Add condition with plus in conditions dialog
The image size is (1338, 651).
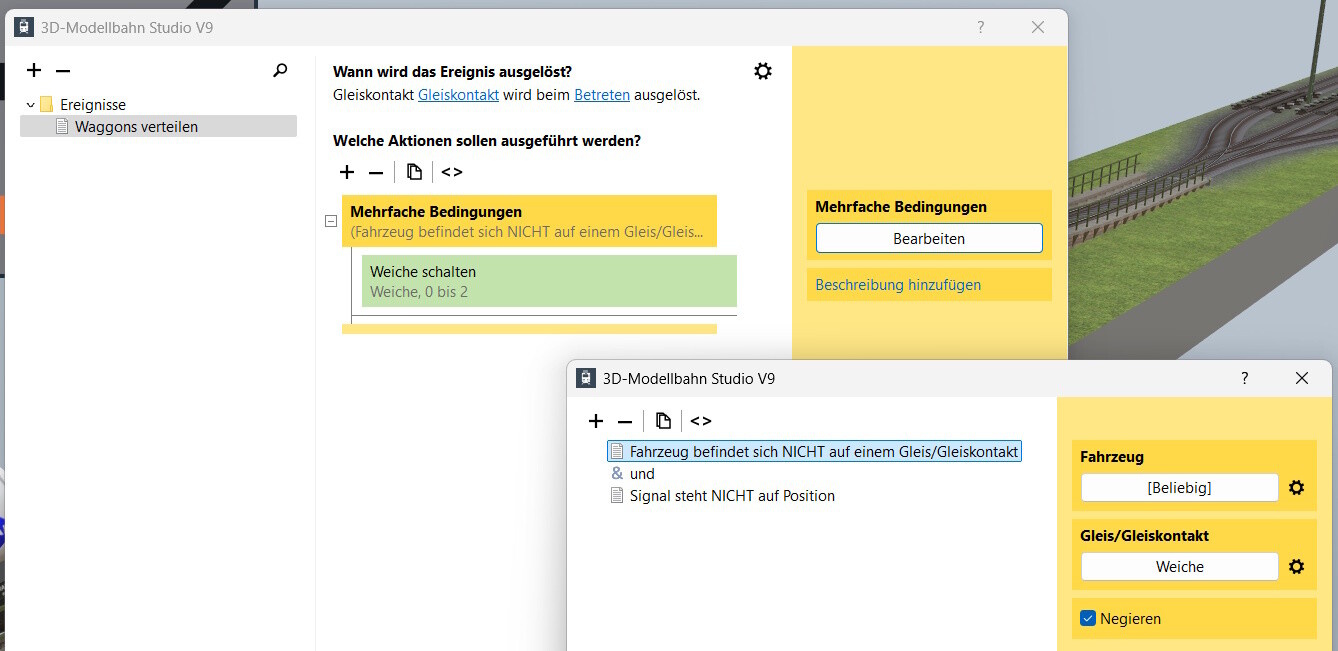tap(596, 421)
